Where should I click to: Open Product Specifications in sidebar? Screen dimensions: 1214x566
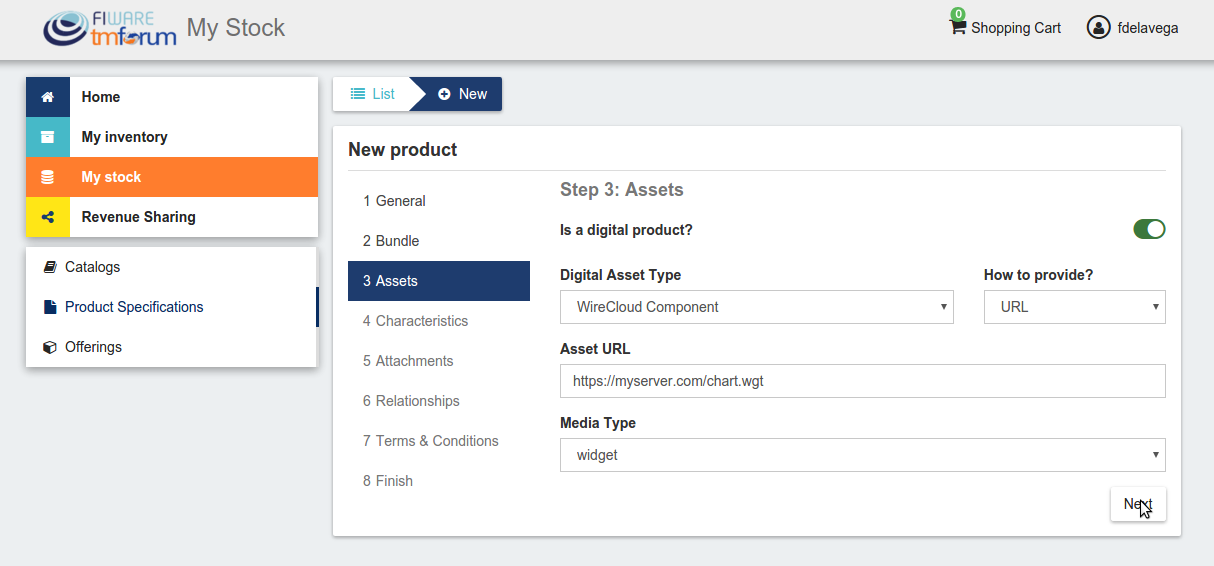(133, 307)
